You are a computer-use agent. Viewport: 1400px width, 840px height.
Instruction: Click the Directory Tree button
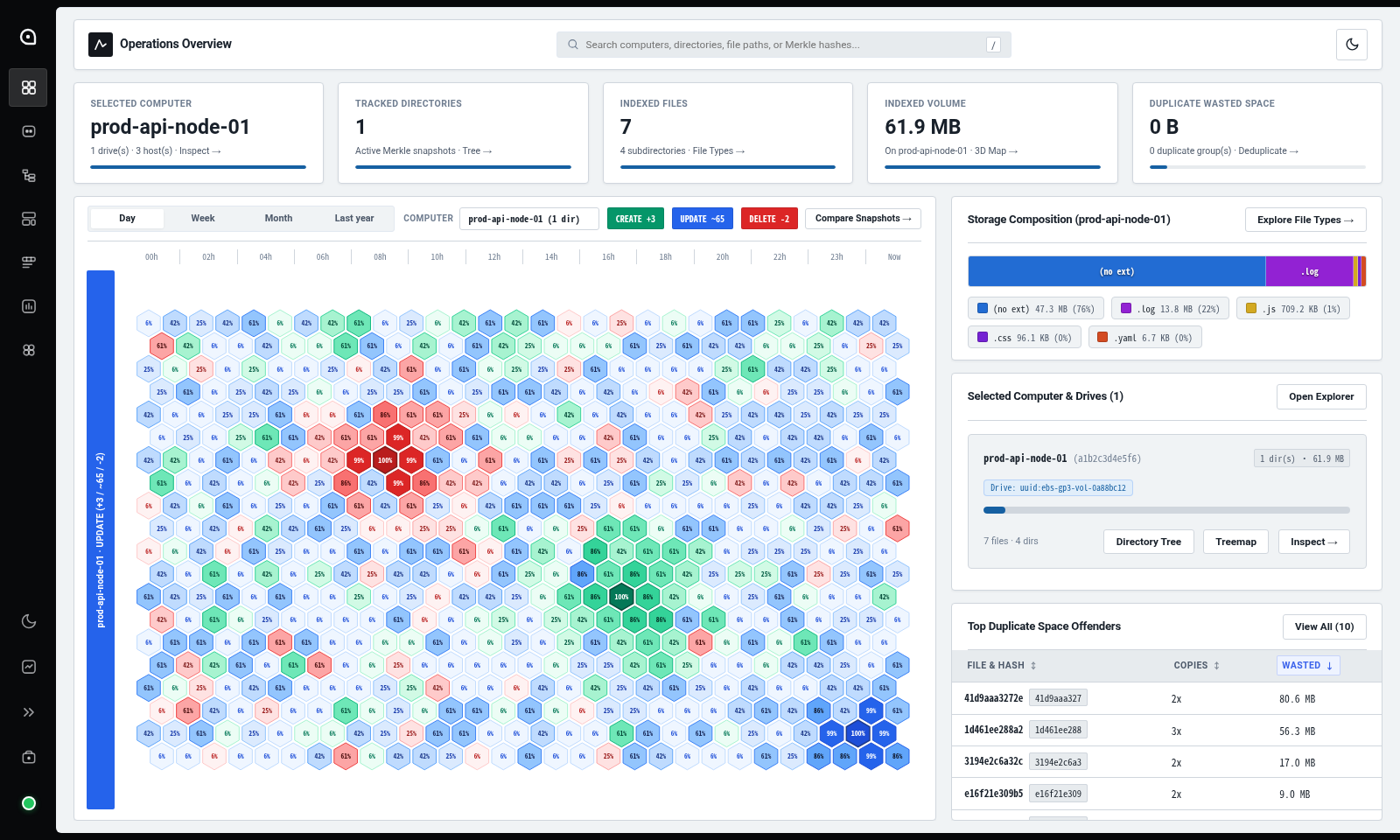tap(1148, 542)
